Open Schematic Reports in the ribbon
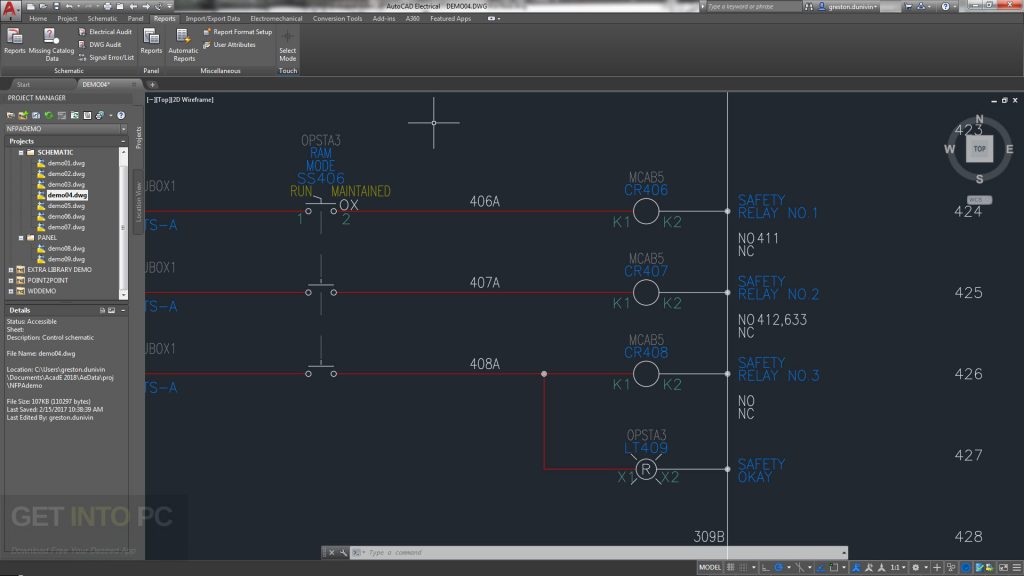This screenshot has height=576, width=1024. pyautogui.click(x=14, y=42)
